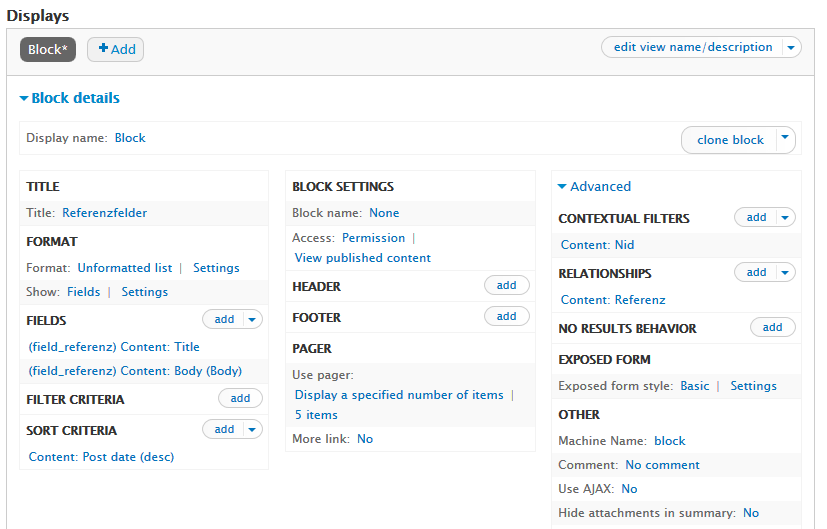Add a header to the block
This screenshot has height=529, width=827.
[506, 285]
